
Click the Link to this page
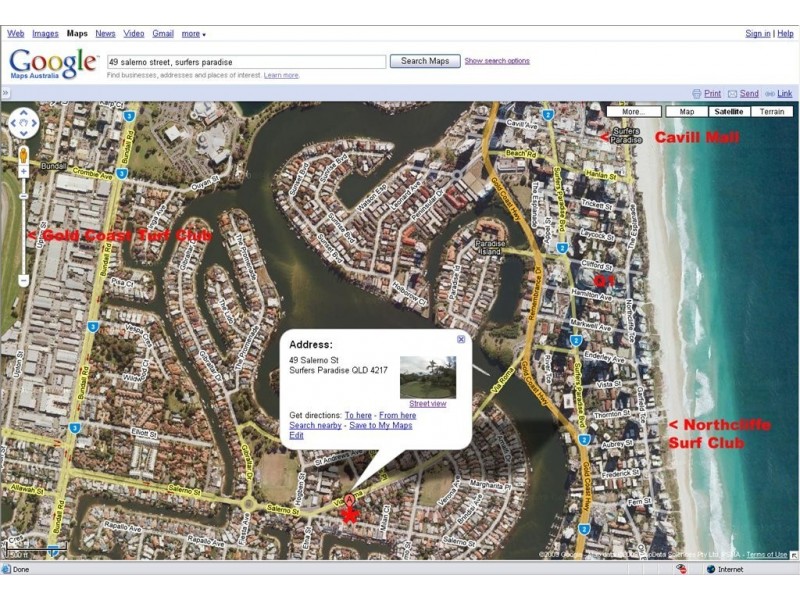click(785, 93)
